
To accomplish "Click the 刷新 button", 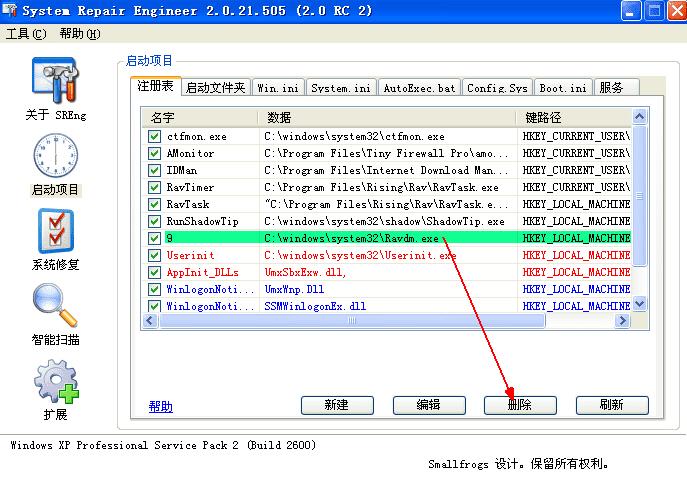I will click(612, 405).
